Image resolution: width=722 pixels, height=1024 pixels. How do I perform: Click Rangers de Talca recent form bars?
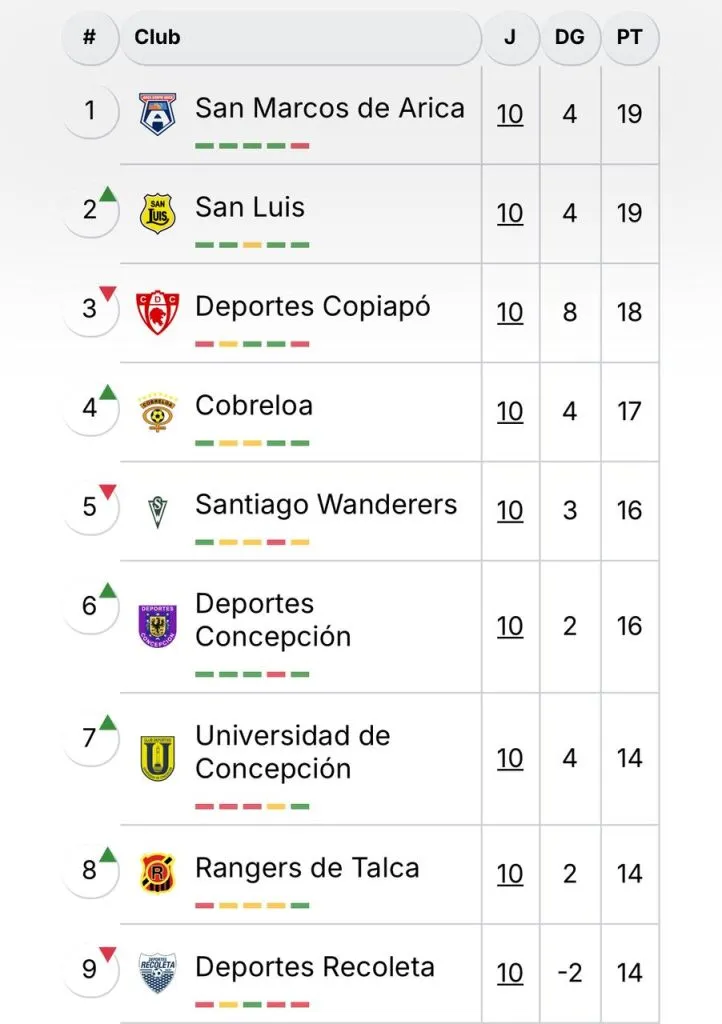(252, 905)
